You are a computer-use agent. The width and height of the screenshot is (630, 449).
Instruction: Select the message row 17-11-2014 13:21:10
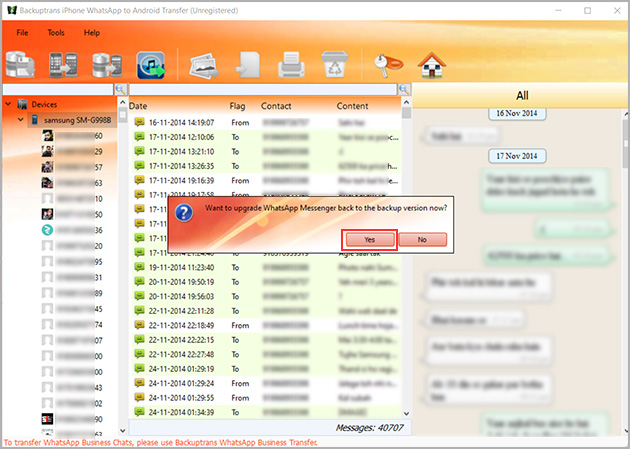click(x=266, y=151)
